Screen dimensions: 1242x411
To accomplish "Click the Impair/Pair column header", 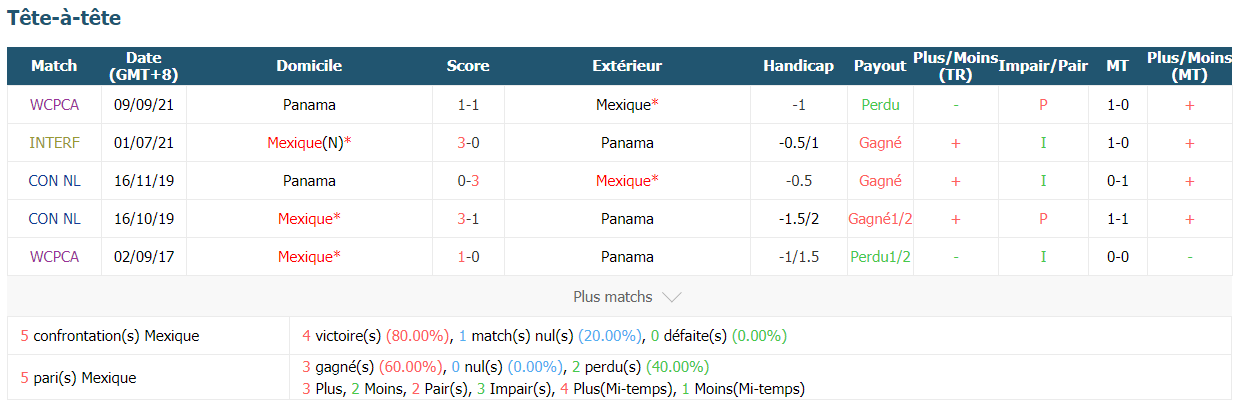I will 1043,66.
